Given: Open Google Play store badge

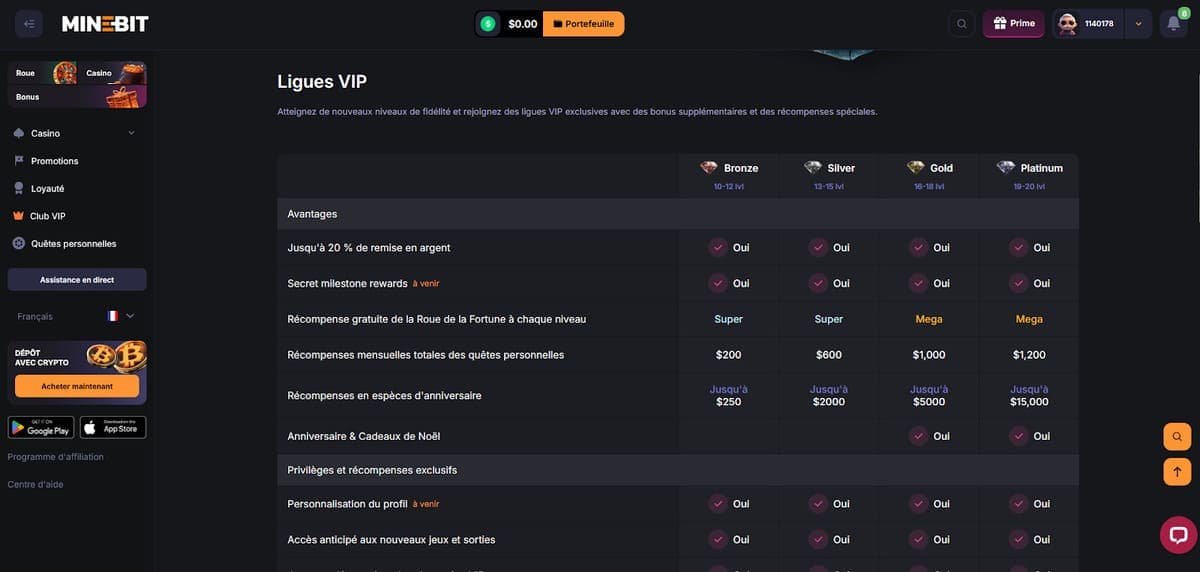Looking at the screenshot, I should click(x=41, y=427).
